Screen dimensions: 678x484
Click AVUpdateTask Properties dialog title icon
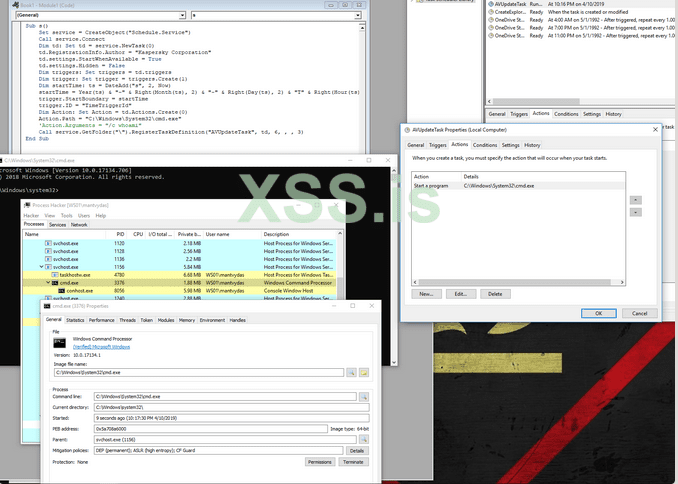click(x=407, y=130)
